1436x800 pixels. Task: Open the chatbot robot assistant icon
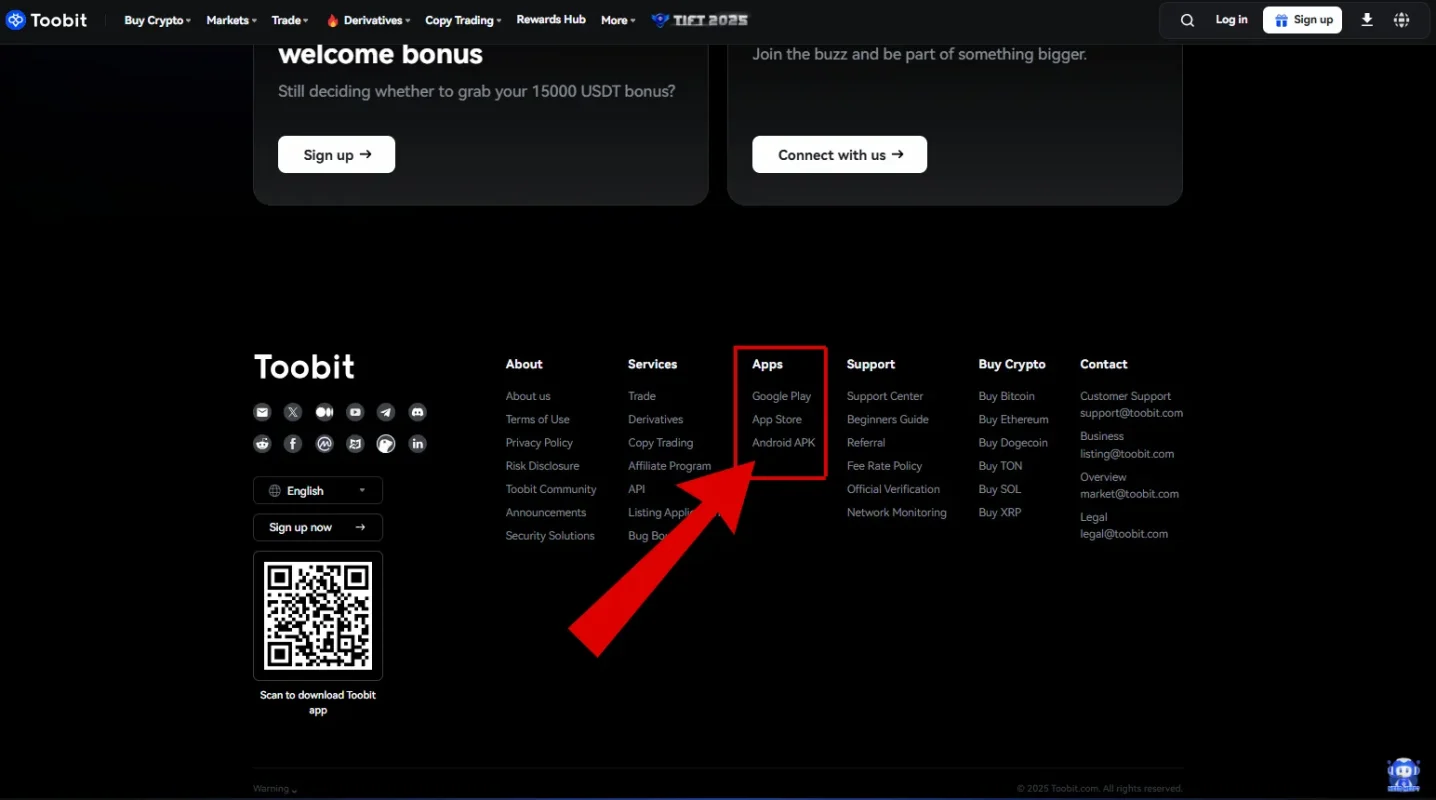point(1404,775)
